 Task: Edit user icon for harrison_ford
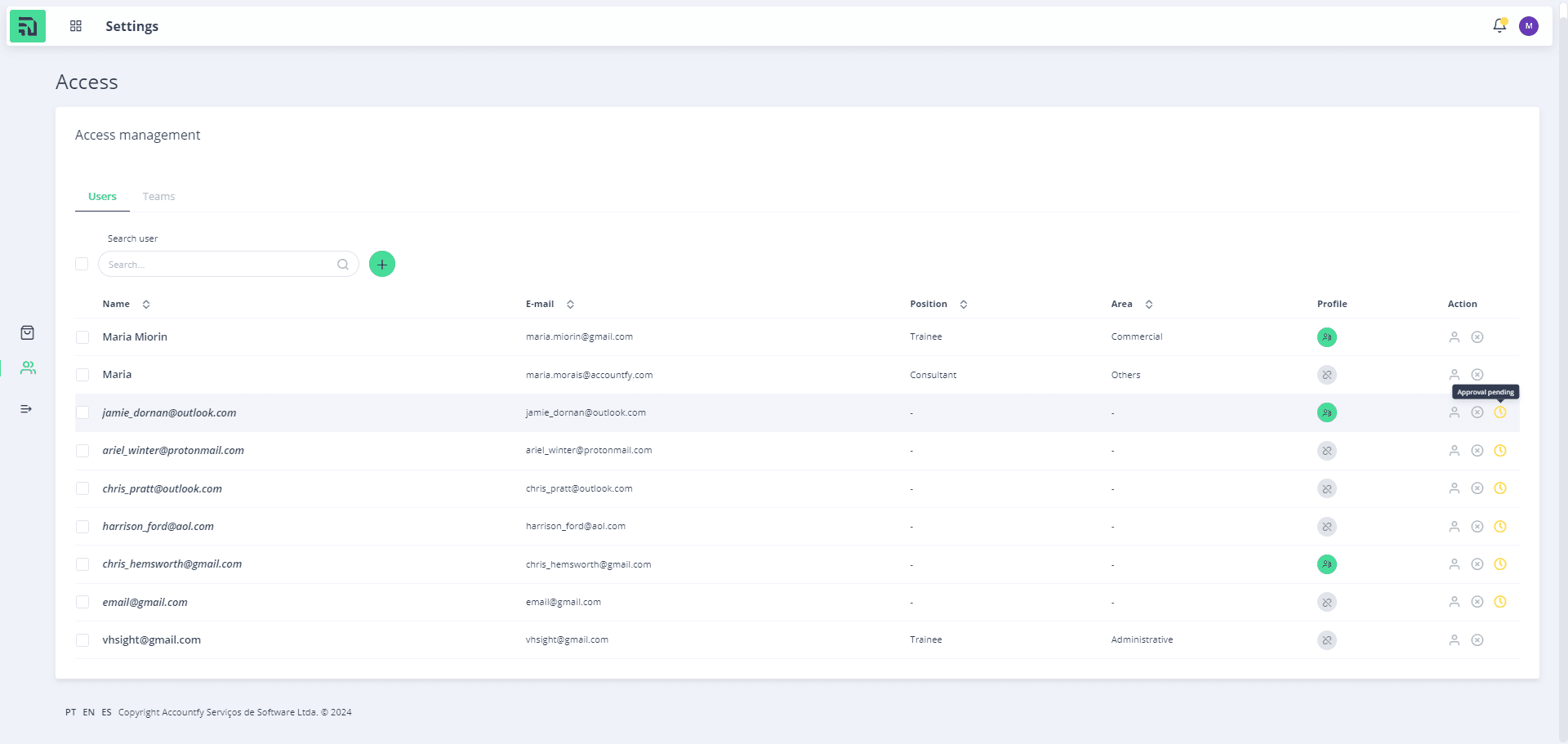tap(1454, 527)
